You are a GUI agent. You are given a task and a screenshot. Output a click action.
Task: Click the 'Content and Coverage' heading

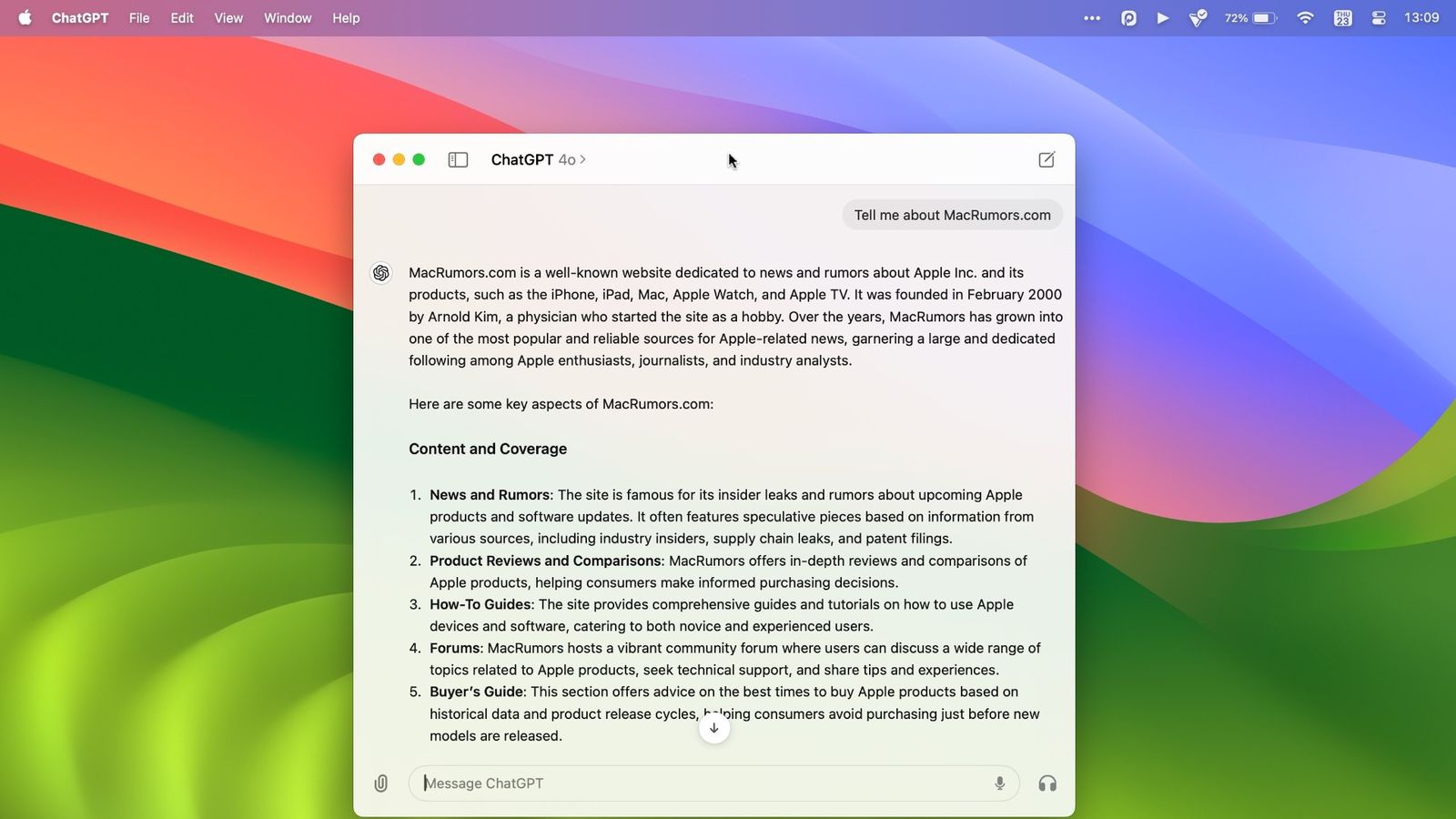(488, 449)
